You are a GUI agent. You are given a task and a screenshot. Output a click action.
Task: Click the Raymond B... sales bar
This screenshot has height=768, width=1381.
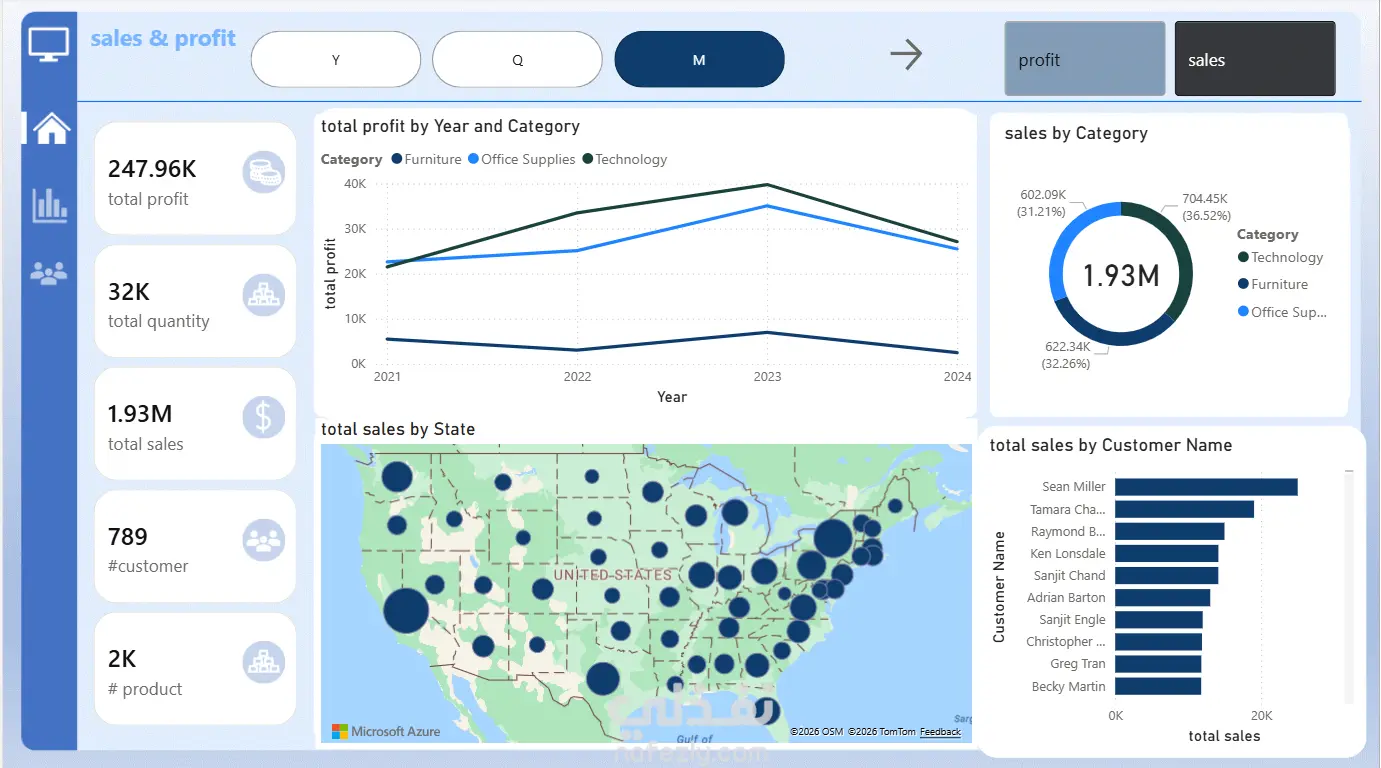[1170, 531]
